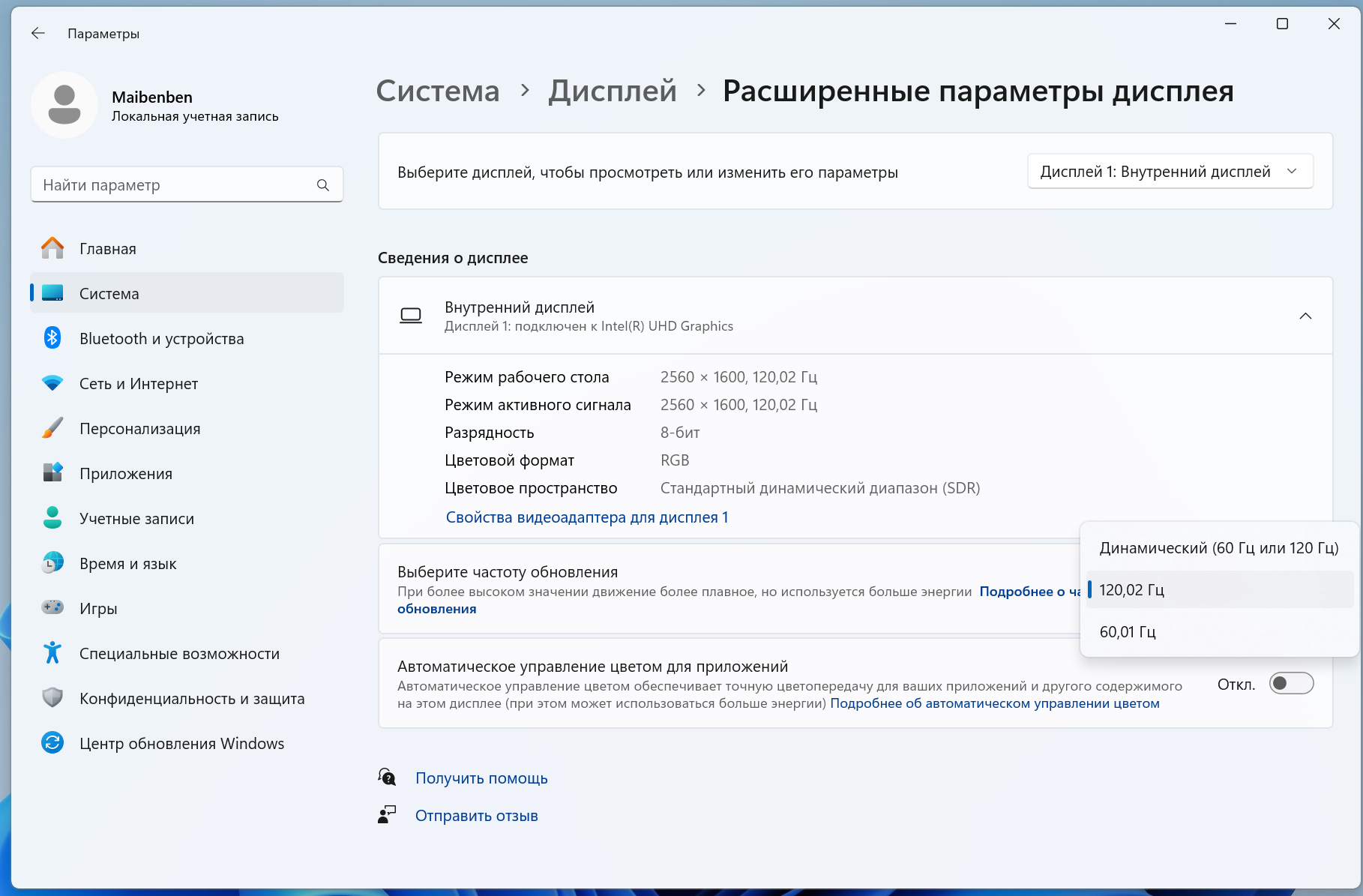The width and height of the screenshot is (1363, 896).
Task: Click the laptop icon of Внутренний дисплей
Action: coord(411,316)
